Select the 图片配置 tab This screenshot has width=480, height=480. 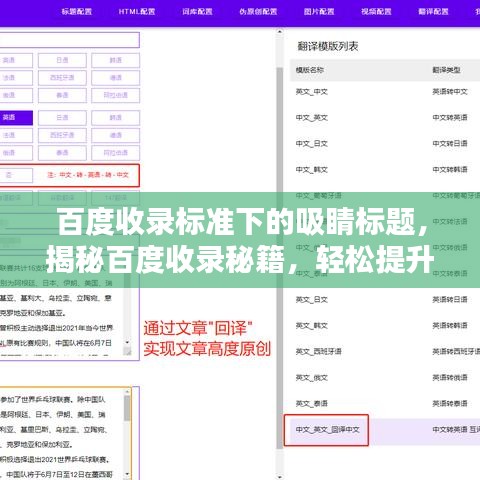(319, 12)
